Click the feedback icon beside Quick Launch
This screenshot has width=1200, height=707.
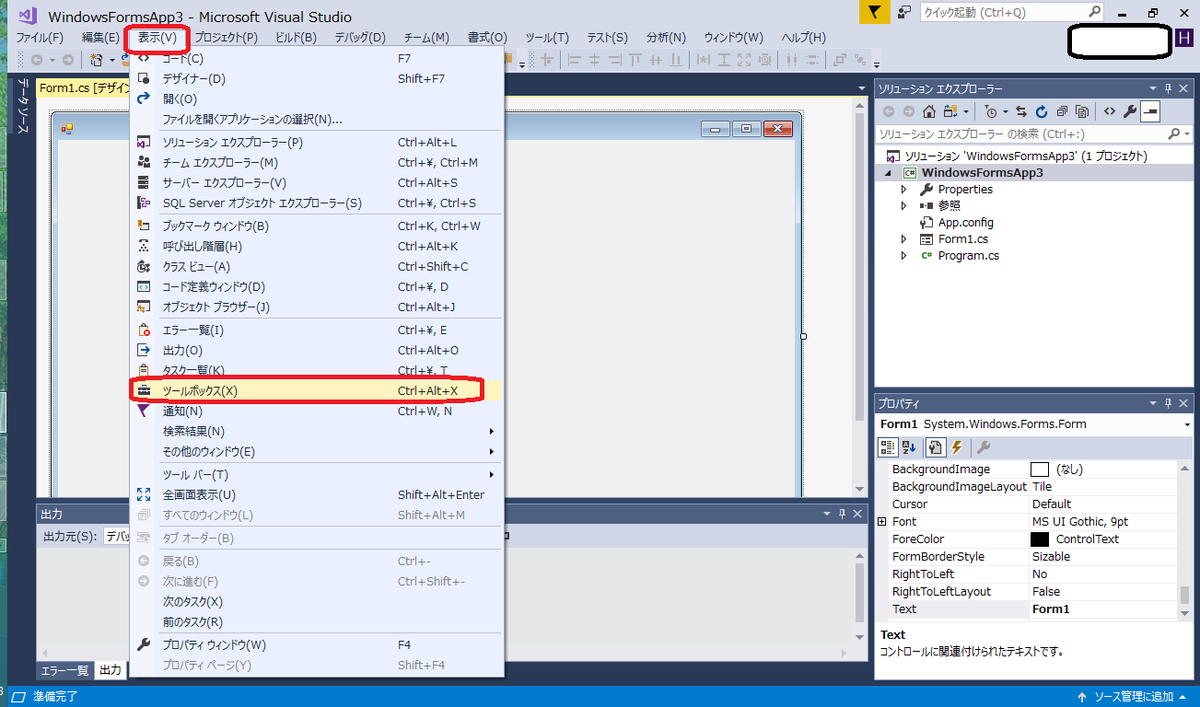[904, 12]
